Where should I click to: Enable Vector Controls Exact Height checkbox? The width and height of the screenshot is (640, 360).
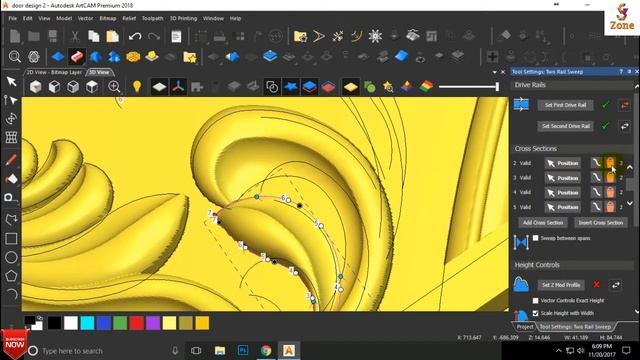coord(536,300)
